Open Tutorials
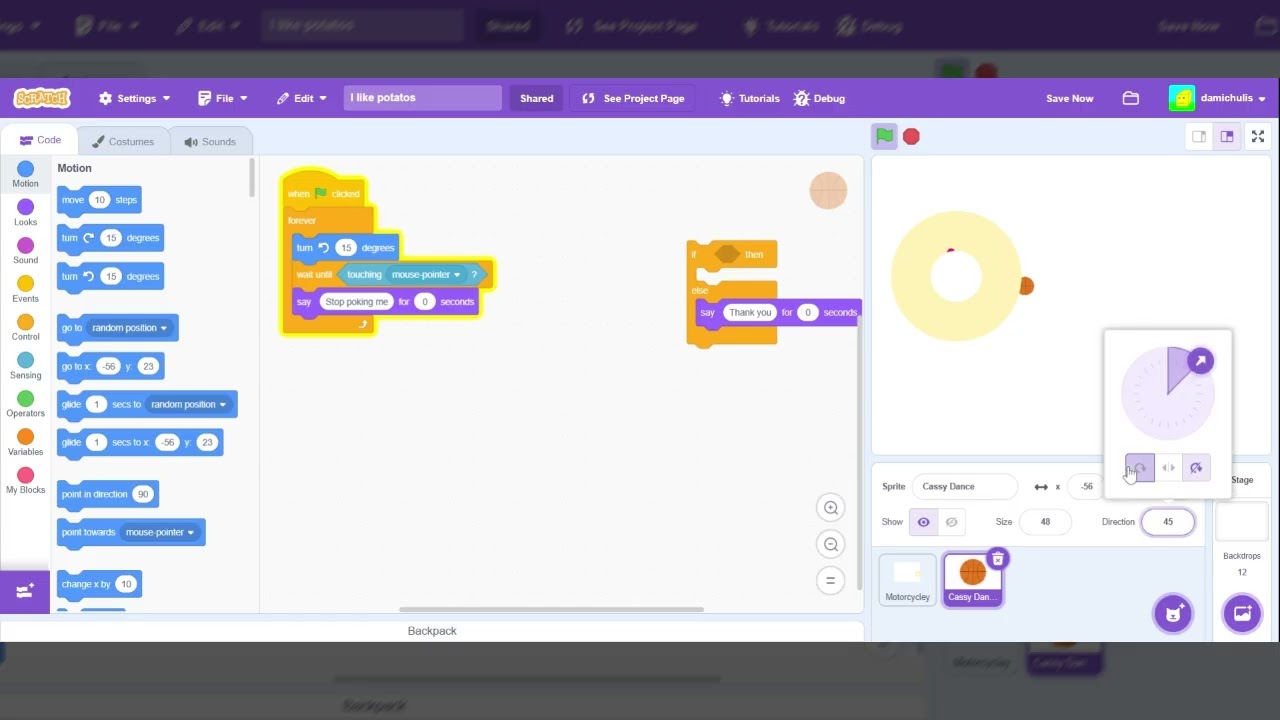 [x=750, y=98]
